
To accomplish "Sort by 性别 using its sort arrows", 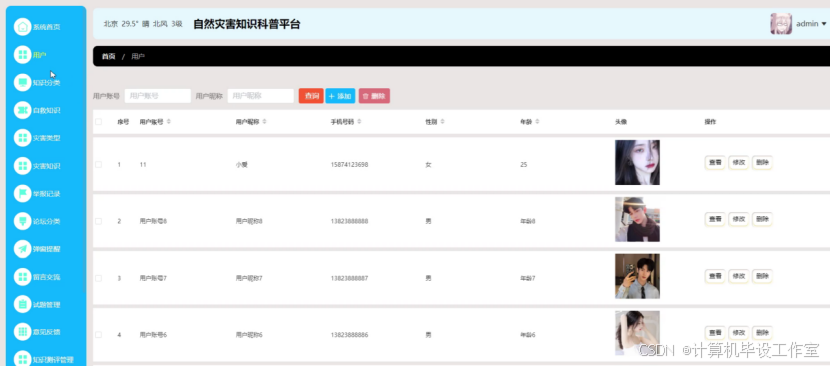I will point(443,122).
